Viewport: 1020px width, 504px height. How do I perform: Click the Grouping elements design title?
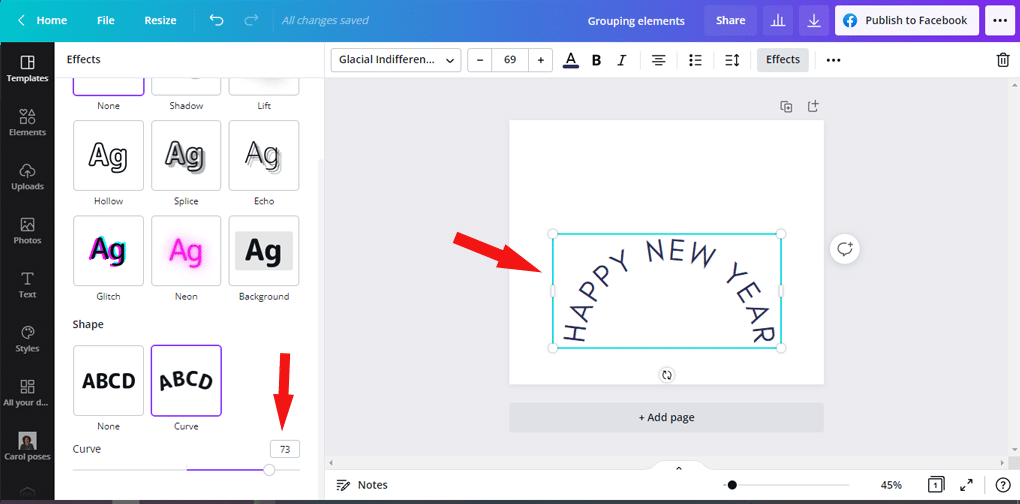(636, 21)
